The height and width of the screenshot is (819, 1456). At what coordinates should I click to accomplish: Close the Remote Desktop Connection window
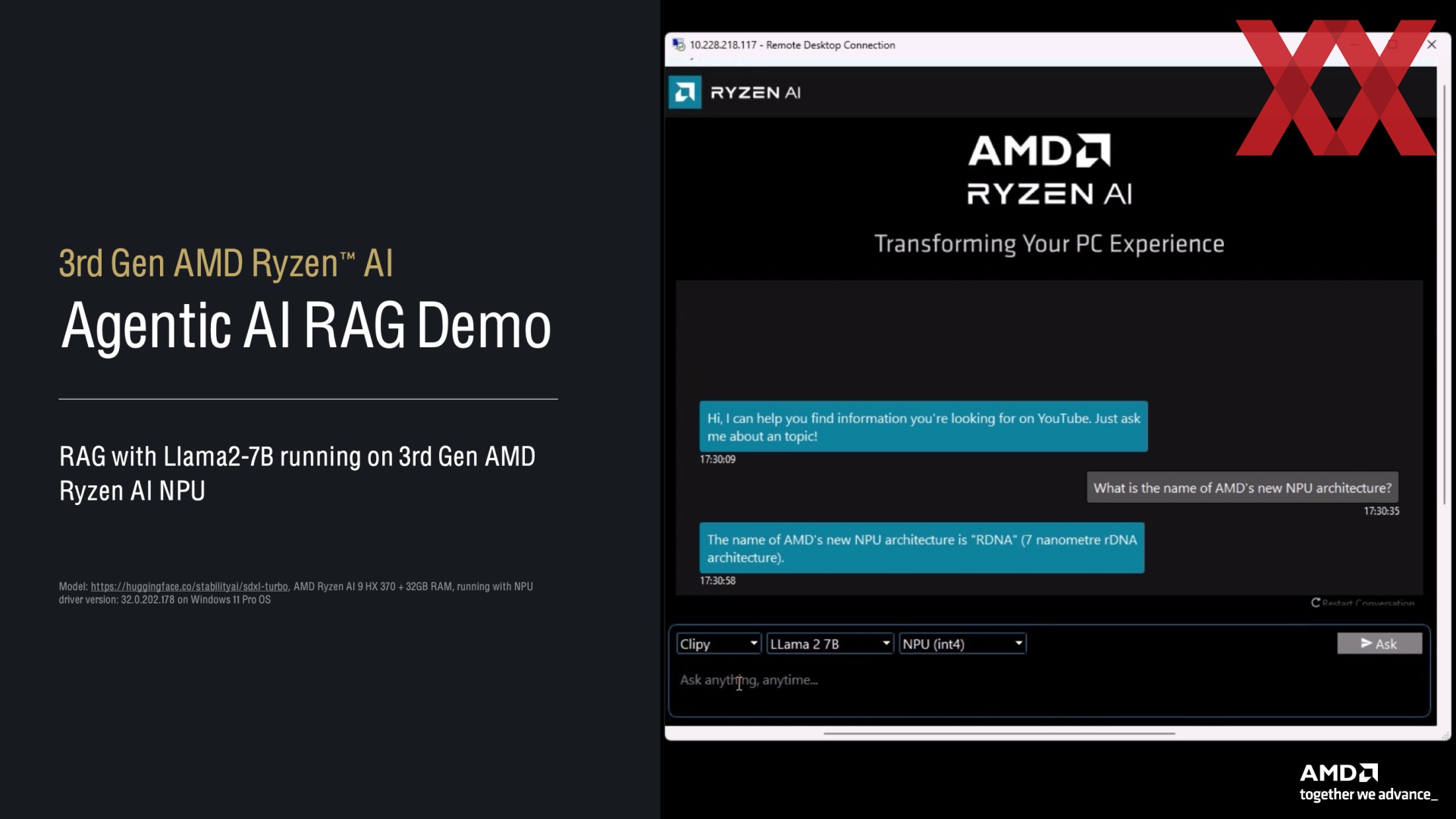(1432, 45)
